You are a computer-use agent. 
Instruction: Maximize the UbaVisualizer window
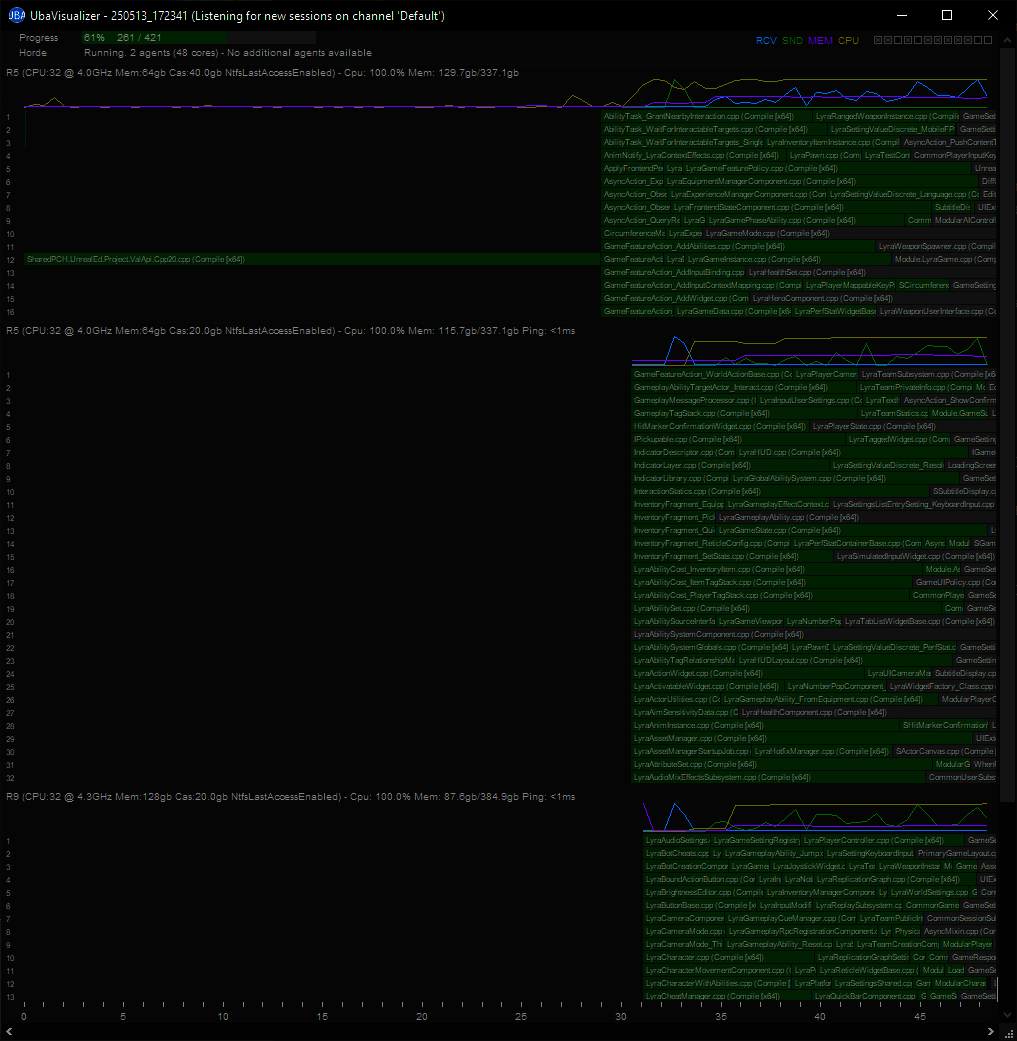947,16
